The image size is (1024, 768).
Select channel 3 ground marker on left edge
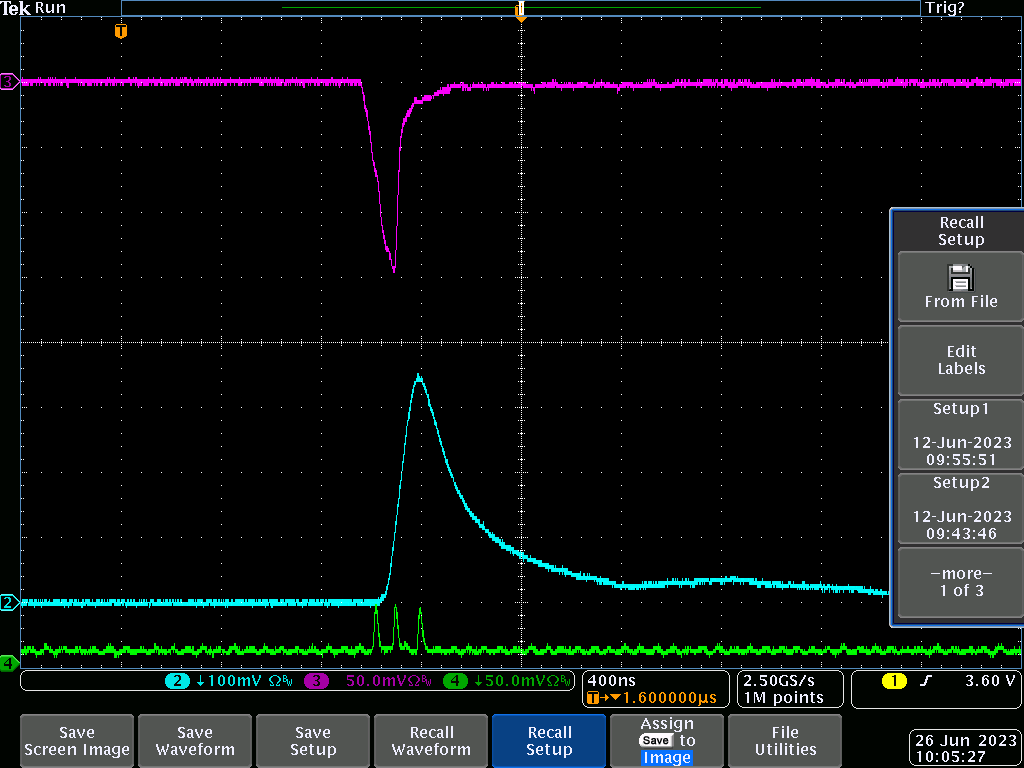(9, 82)
